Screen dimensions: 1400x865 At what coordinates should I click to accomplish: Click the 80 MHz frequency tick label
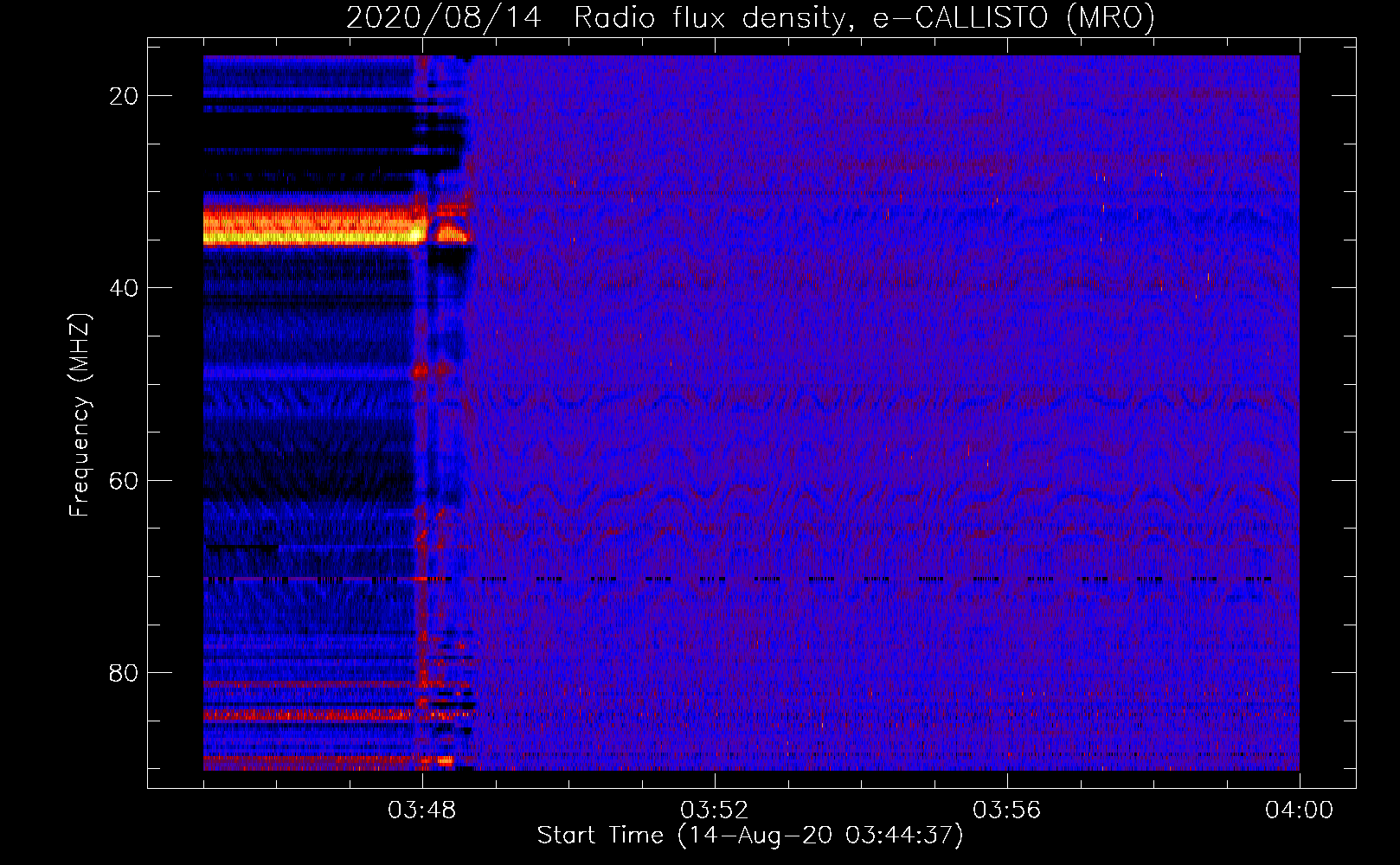click(124, 672)
